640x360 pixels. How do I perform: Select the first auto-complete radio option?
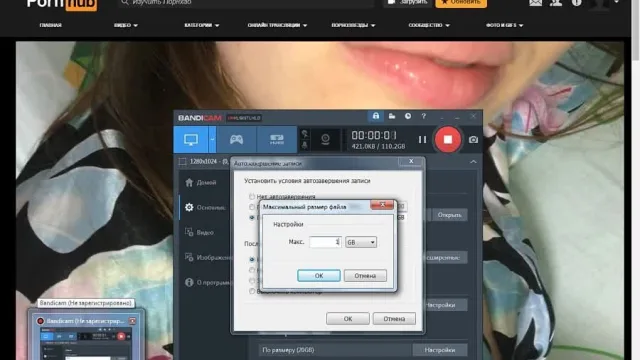point(252,196)
